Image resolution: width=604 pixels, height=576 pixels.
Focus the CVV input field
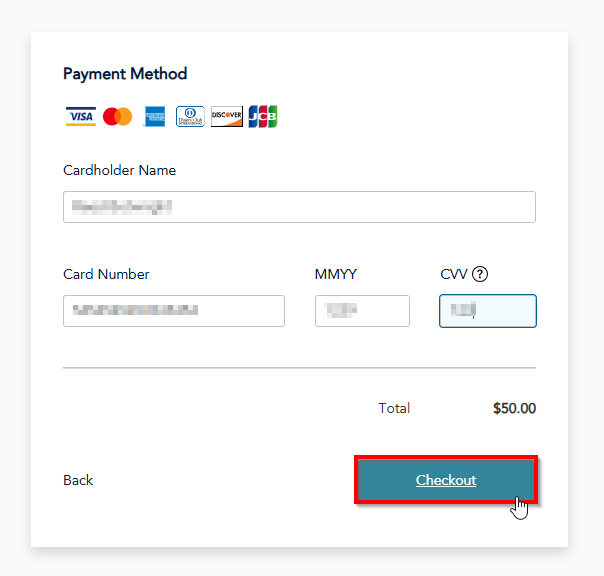click(488, 311)
